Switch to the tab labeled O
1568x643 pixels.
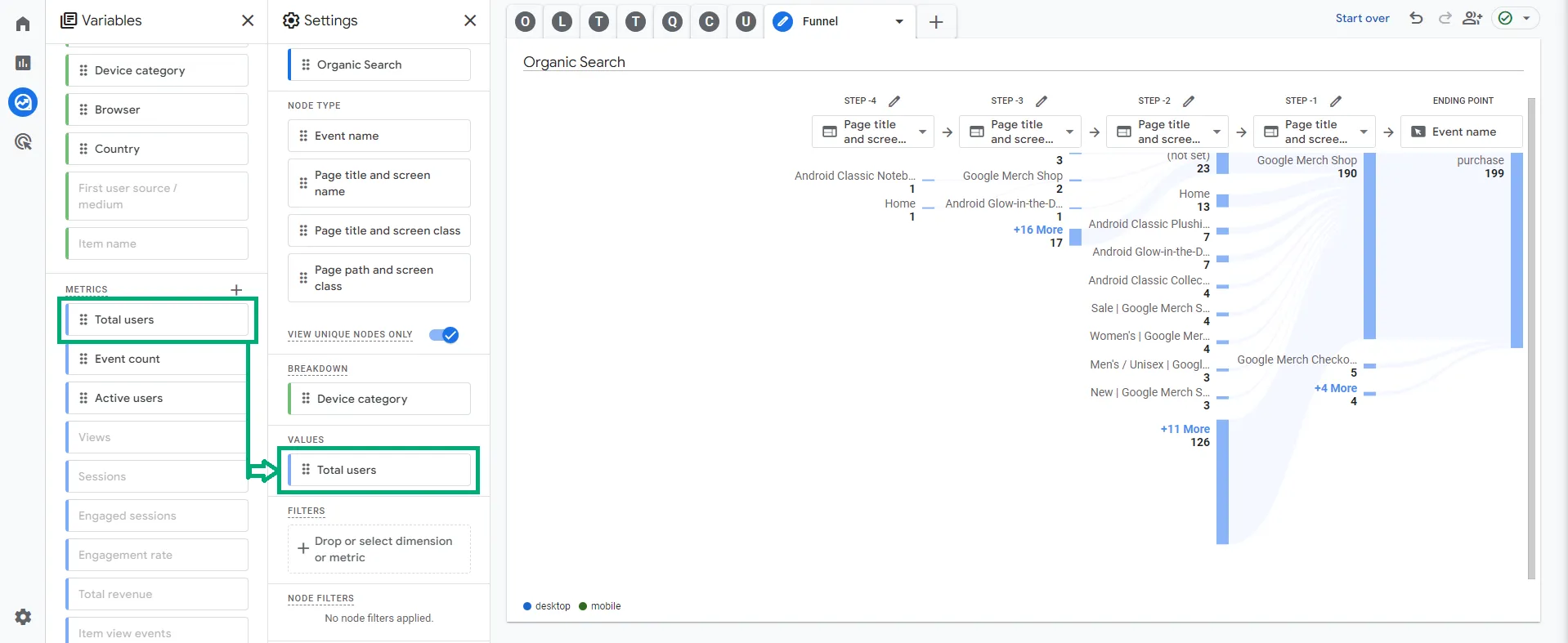[526, 22]
